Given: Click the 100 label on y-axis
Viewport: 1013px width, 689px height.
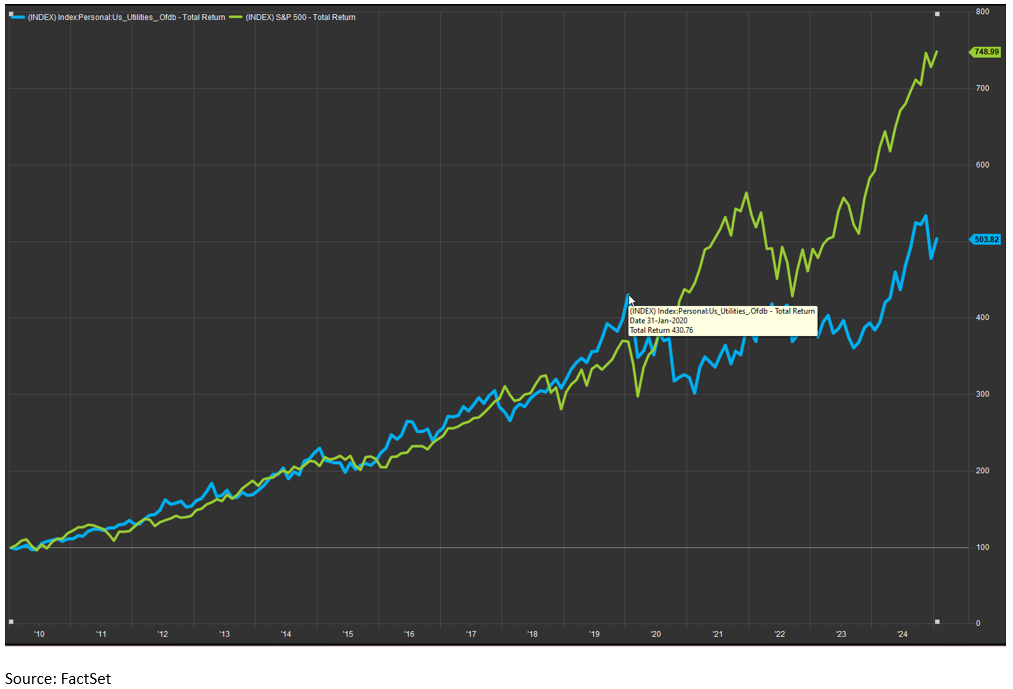Looking at the screenshot, I should 982,547.
